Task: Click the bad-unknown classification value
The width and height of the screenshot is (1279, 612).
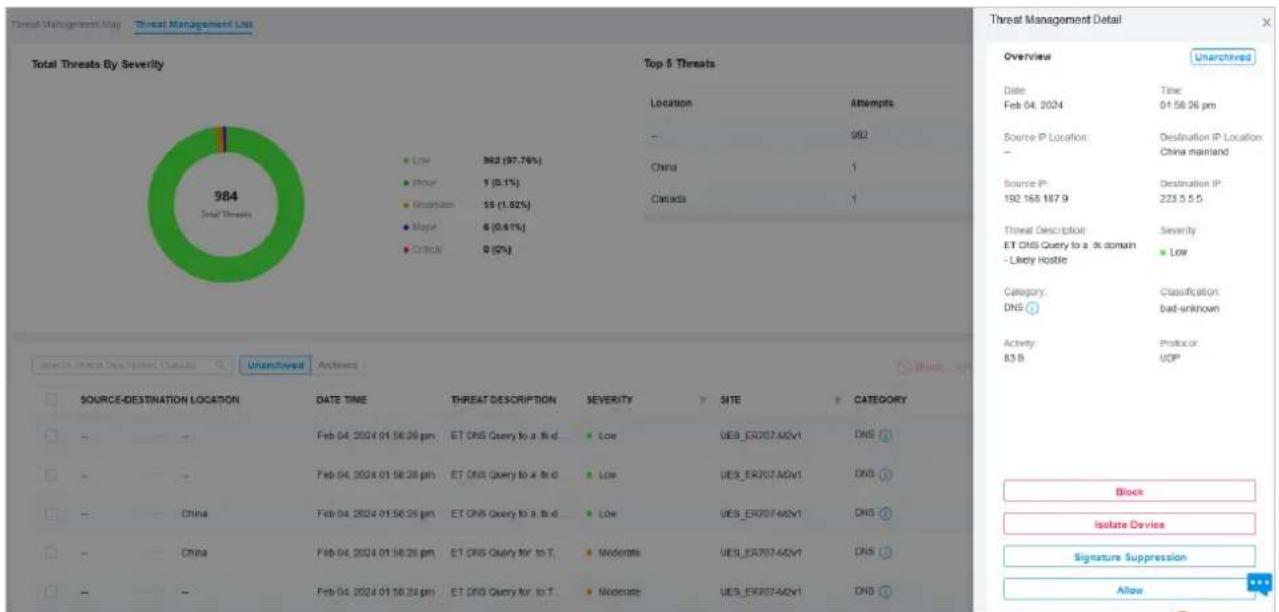Action: (1190, 308)
